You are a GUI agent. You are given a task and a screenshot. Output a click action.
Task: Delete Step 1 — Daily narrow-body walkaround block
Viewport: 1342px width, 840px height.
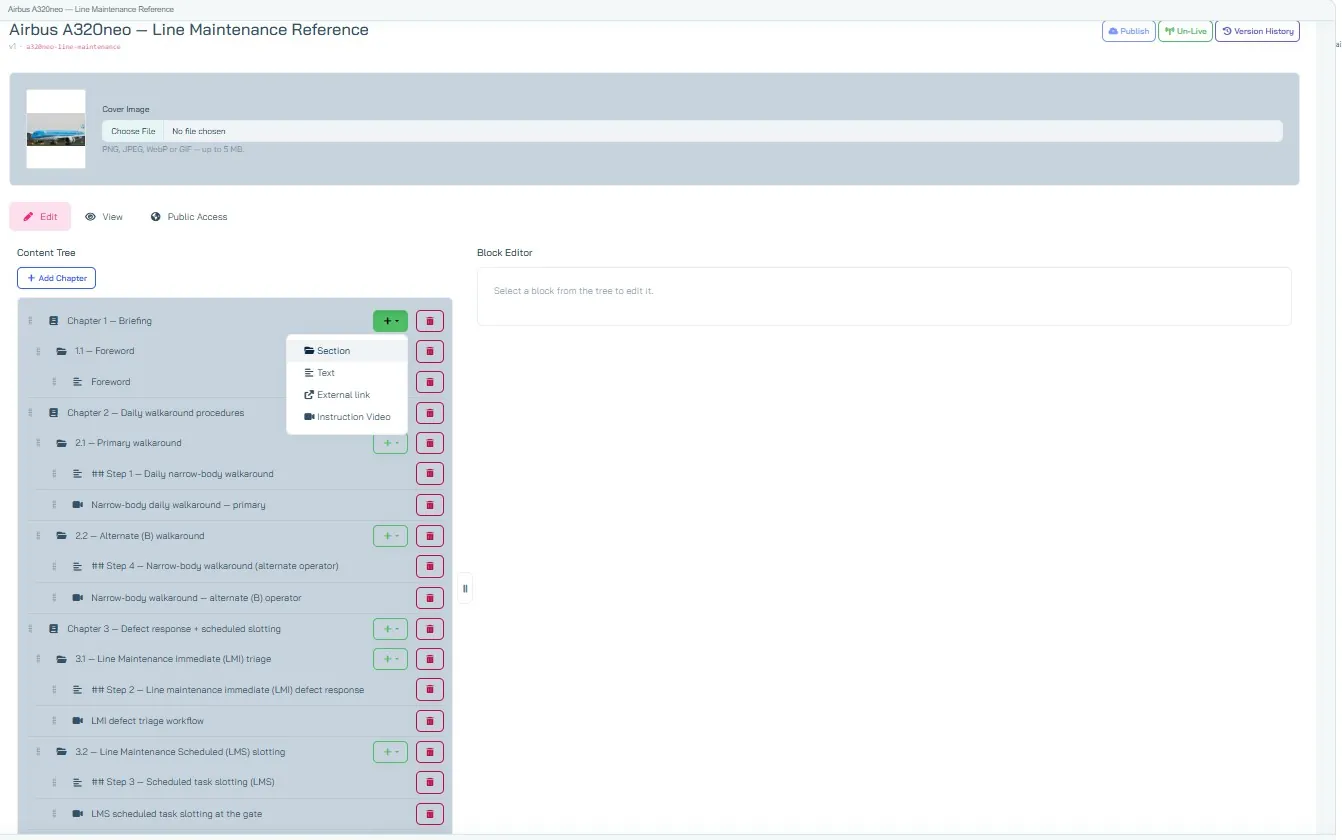click(x=430, y=474)
